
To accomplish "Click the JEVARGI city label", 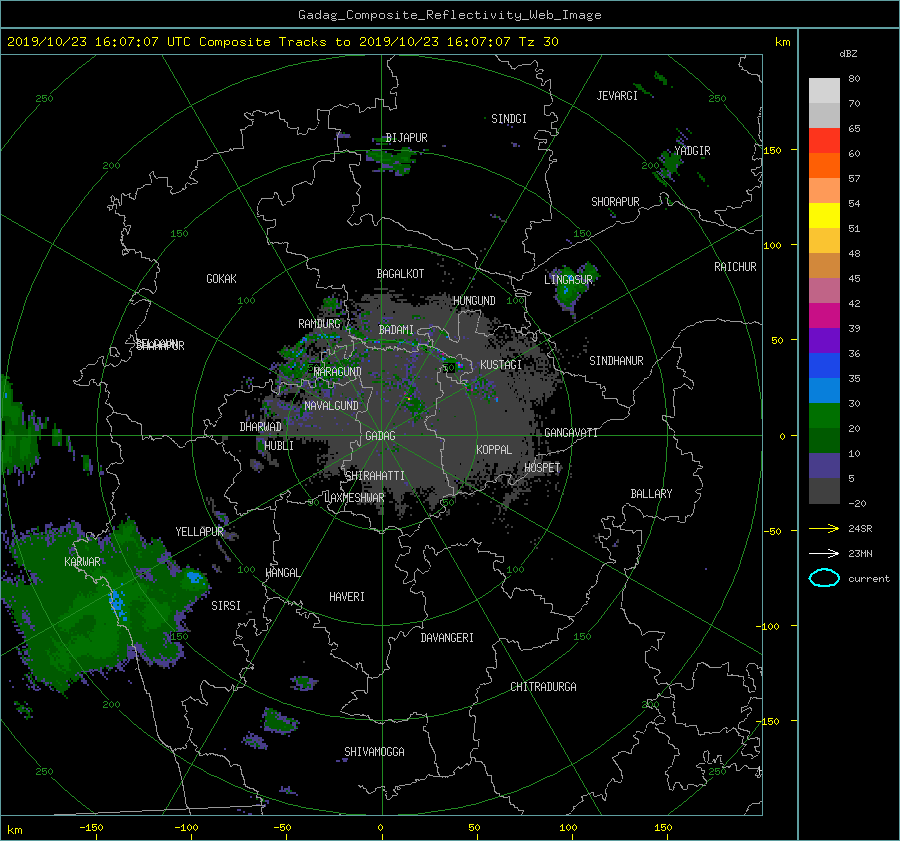I will (x=617, y=96).
